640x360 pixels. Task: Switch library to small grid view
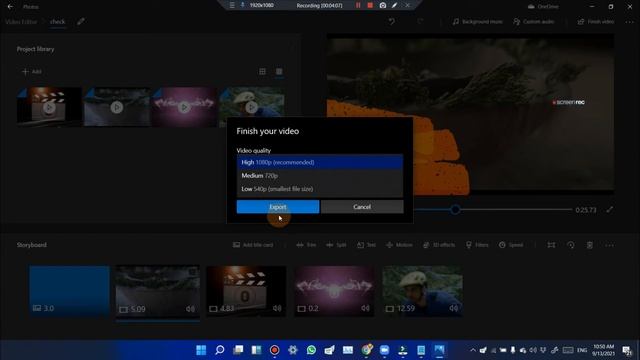[279, 71]
